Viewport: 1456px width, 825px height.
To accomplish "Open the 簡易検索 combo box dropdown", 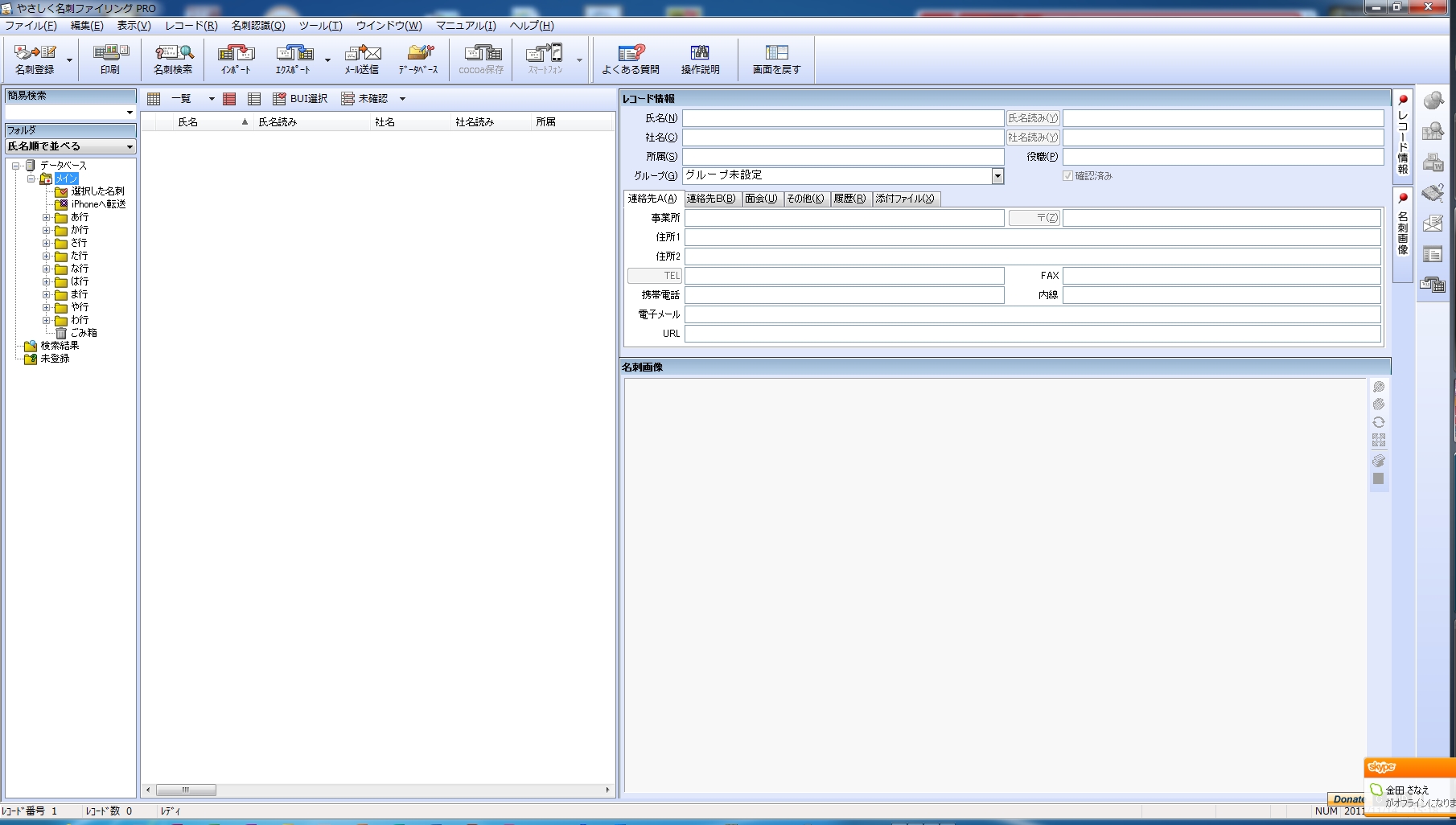I will 130,113.
